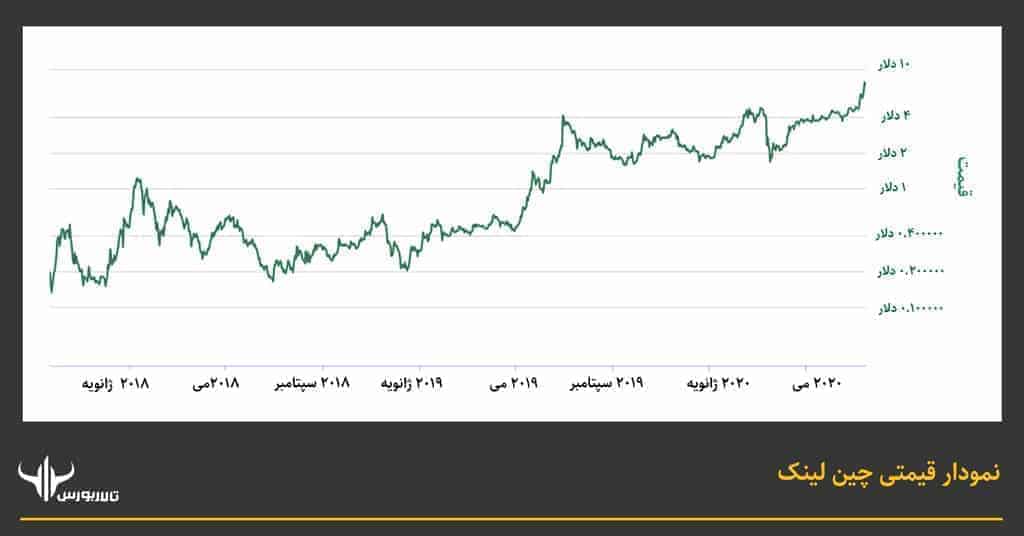The image size is (1024, 536).
Task: Click the Talarbourse logo text
Action: [88, 496]
